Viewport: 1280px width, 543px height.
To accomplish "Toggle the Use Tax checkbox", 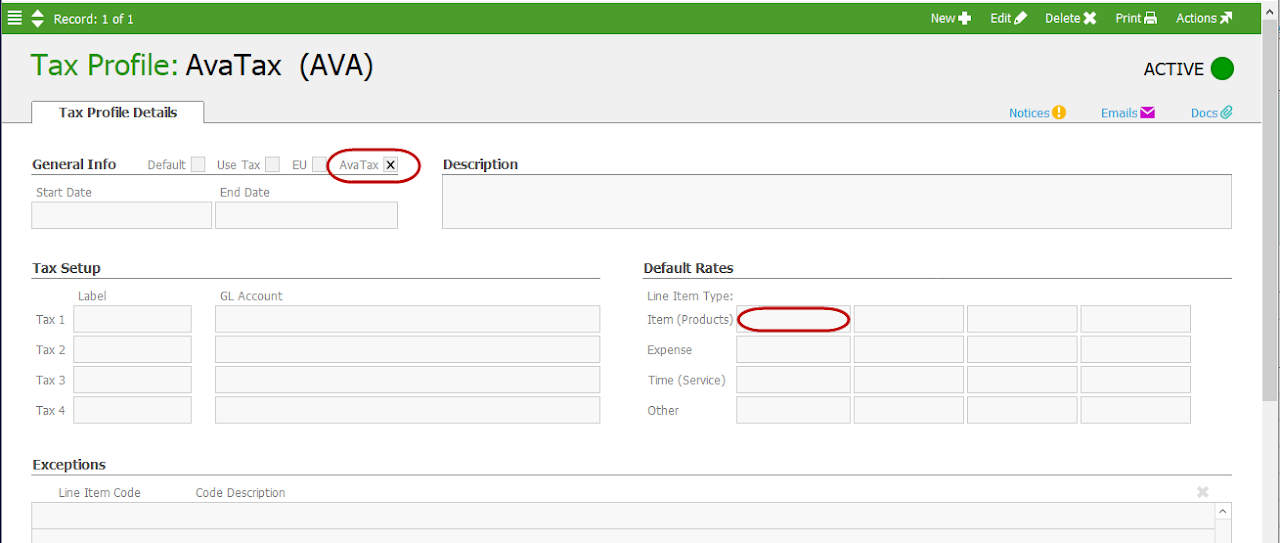I will [x=272, y=165].
